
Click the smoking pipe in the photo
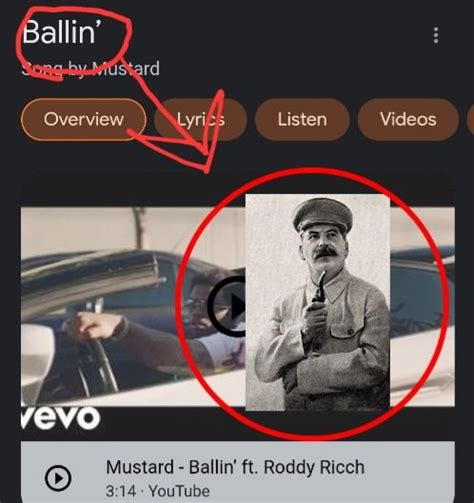coord(317,288)
